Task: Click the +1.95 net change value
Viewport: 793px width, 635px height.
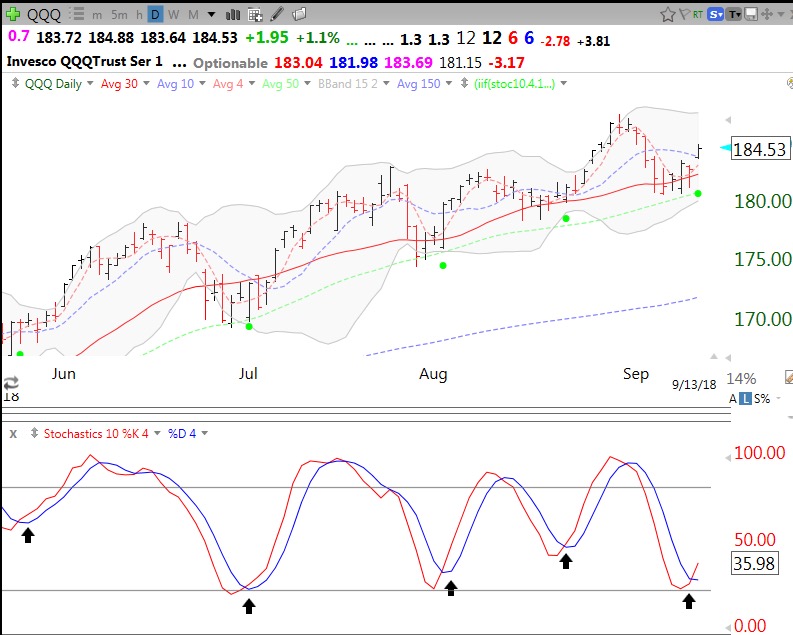Action: pos(267,37)
